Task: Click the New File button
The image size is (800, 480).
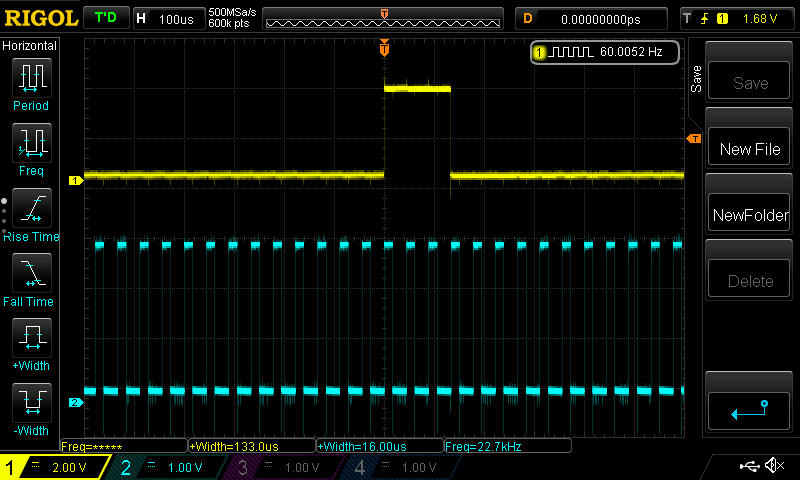Action: 749,147
